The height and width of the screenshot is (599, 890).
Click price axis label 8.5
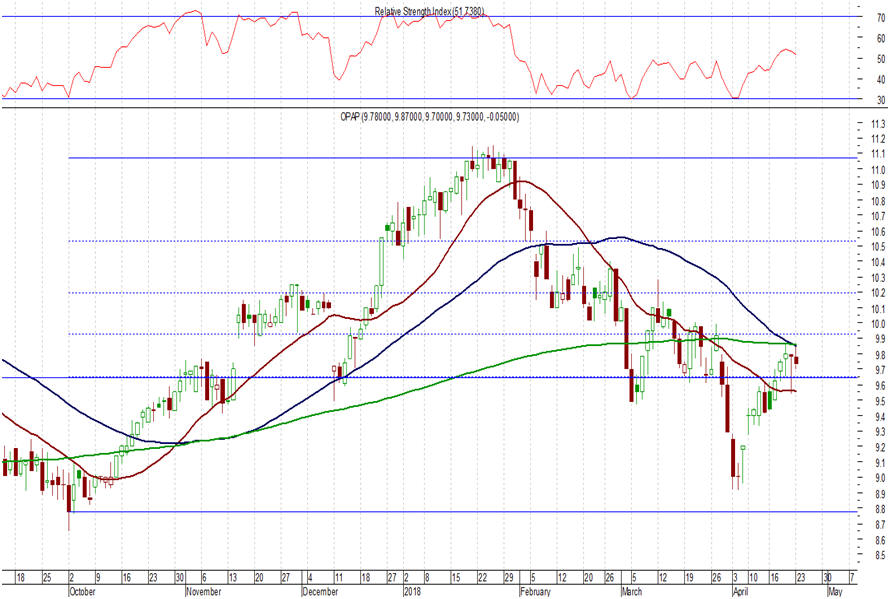880,555
